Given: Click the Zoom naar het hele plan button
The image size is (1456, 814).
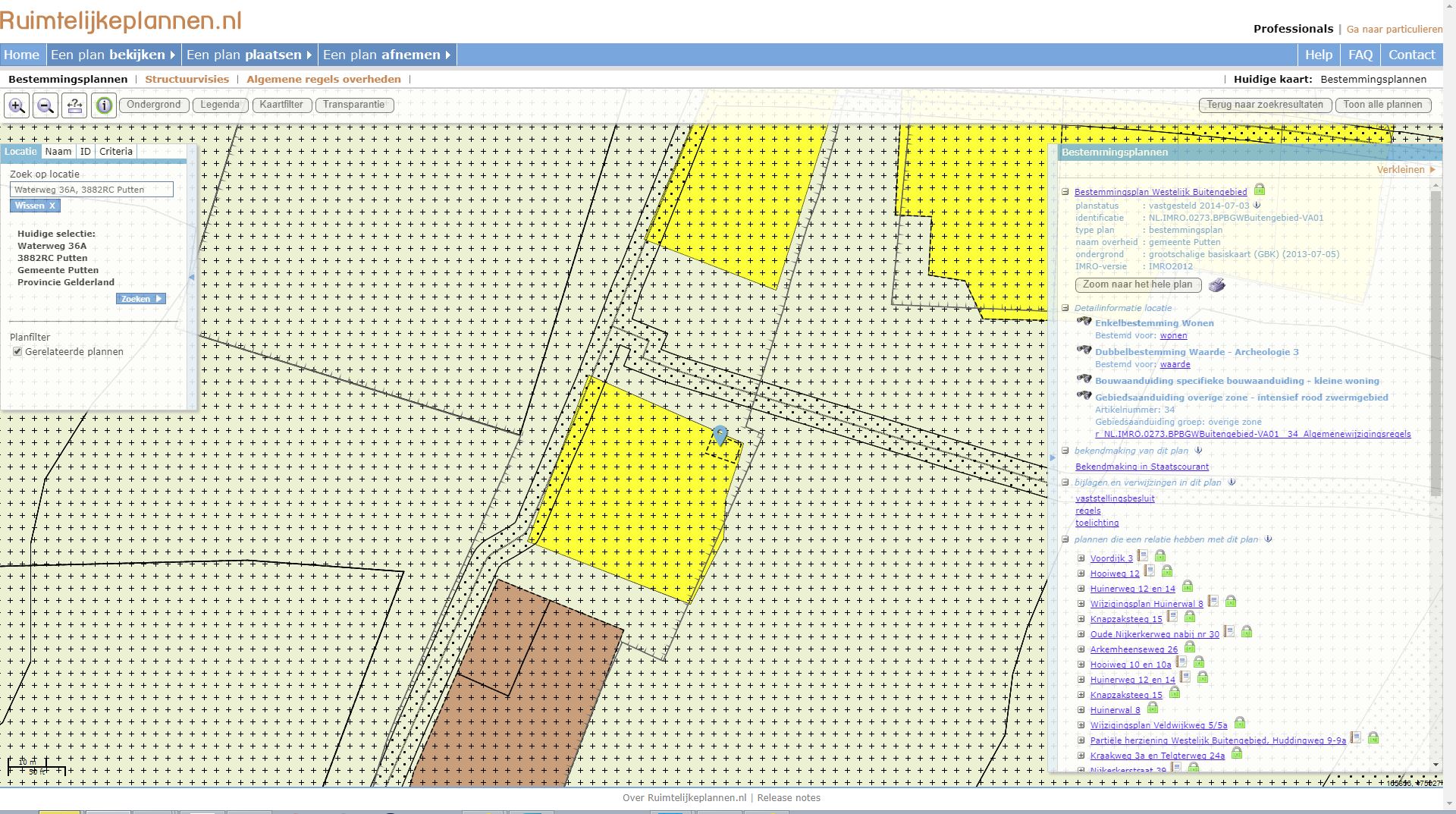Looking at the screenshot, I should click(x=1137, y=284).
